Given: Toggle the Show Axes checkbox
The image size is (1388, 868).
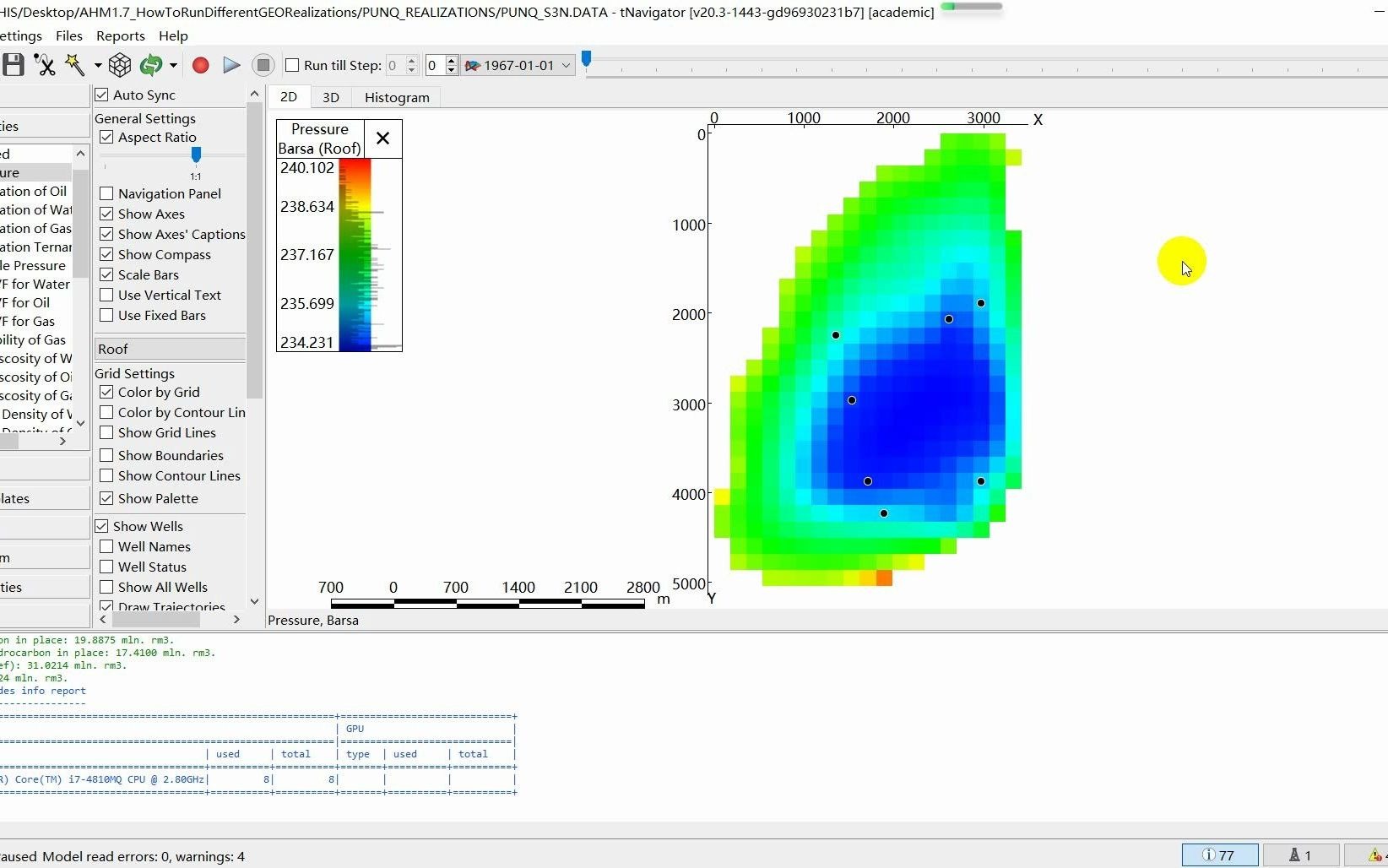Looking at the screenshot, I should tap(106, 214).
